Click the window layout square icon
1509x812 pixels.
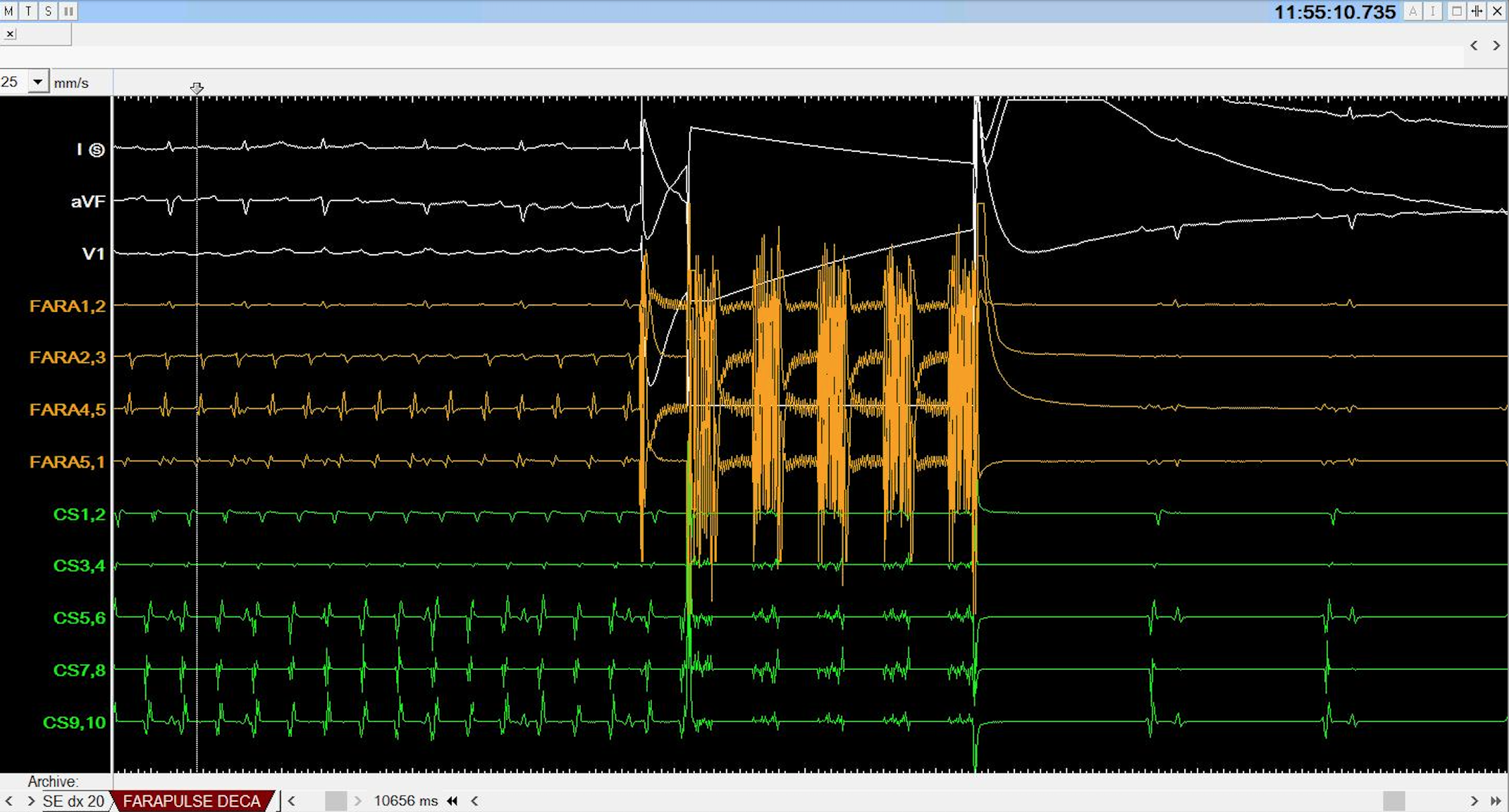[1457, 11]
